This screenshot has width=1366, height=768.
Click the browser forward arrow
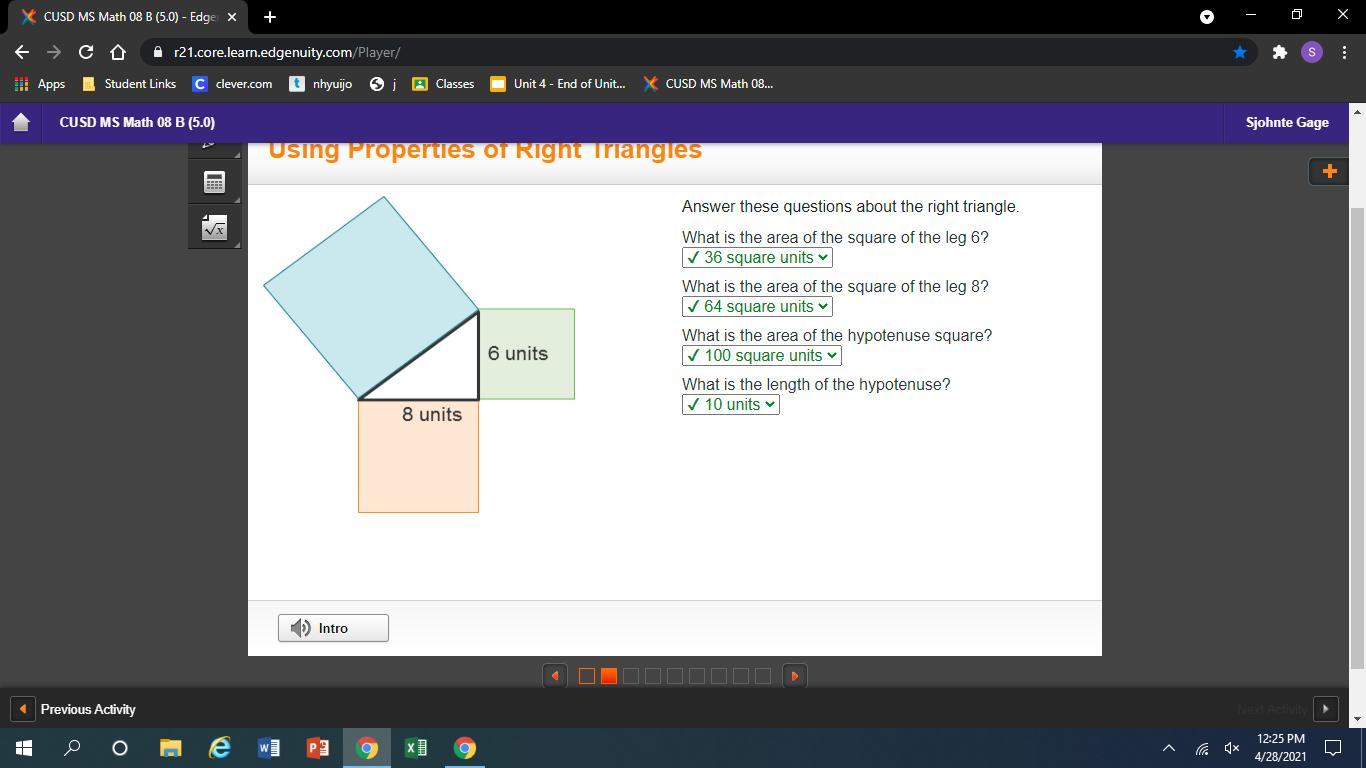click(x=54, y=52)
